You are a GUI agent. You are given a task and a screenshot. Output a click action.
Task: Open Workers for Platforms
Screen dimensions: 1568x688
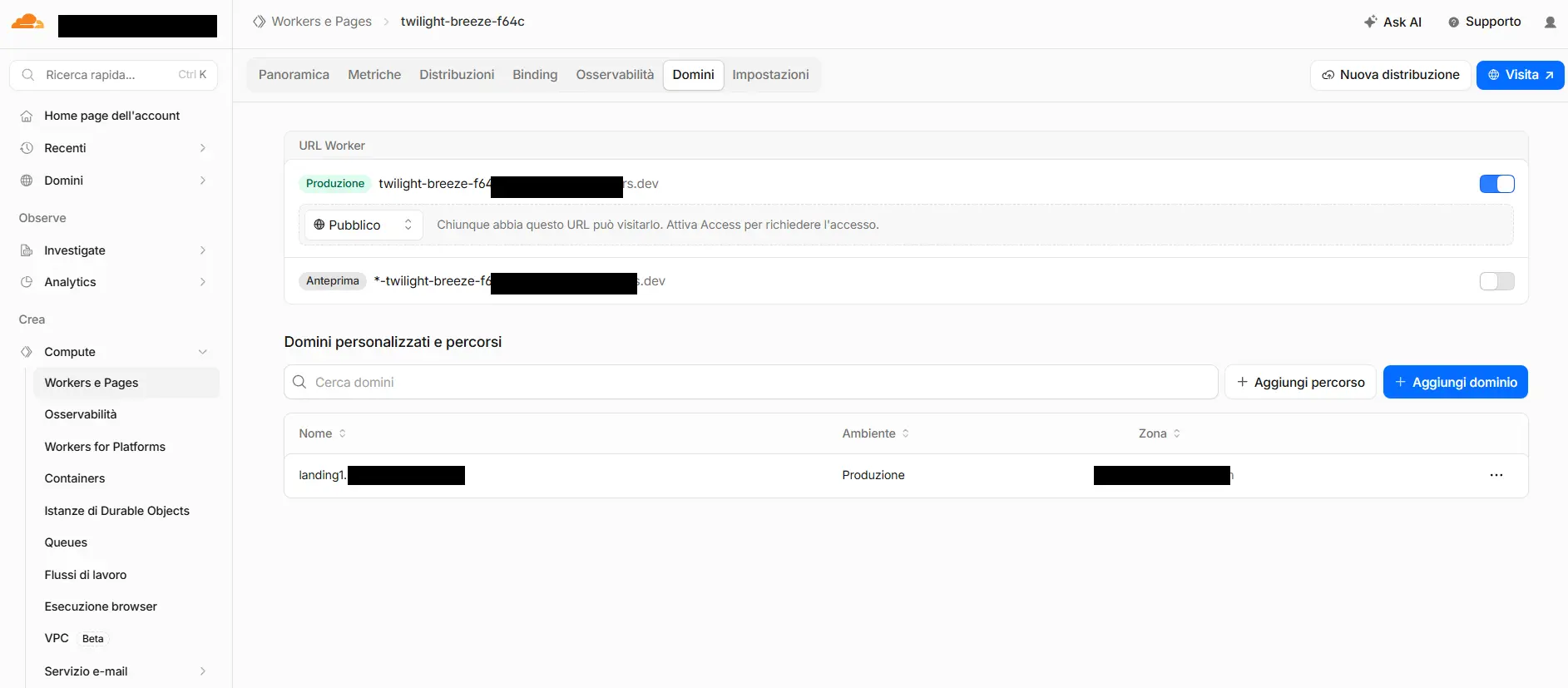pyautogui.click(x=105, y=447)
